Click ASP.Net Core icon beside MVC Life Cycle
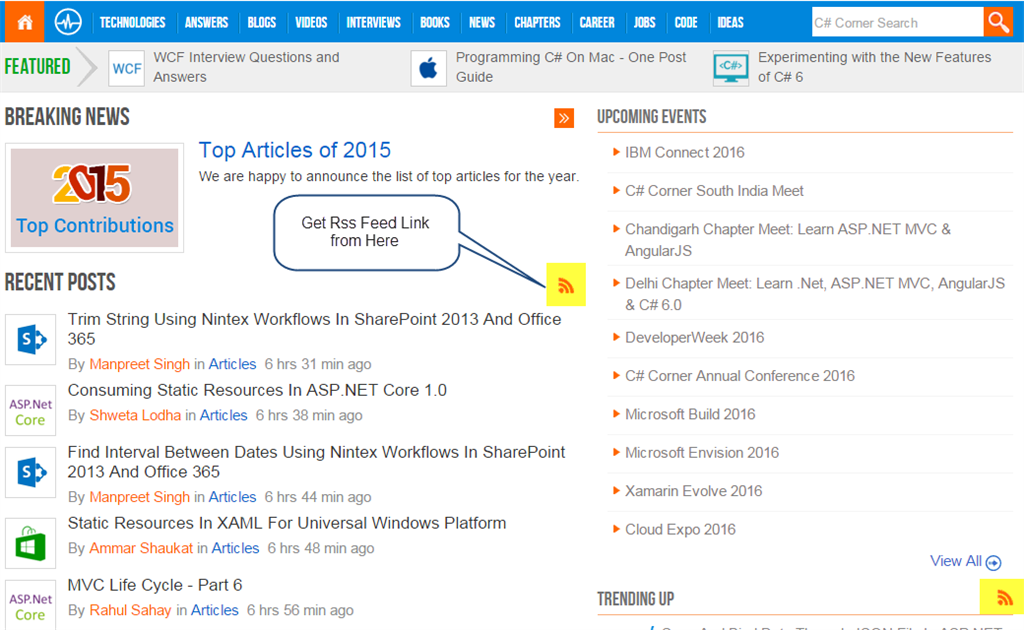This screenshot has height=630, width=1024. pyautogui.click(x=31, y=605)
